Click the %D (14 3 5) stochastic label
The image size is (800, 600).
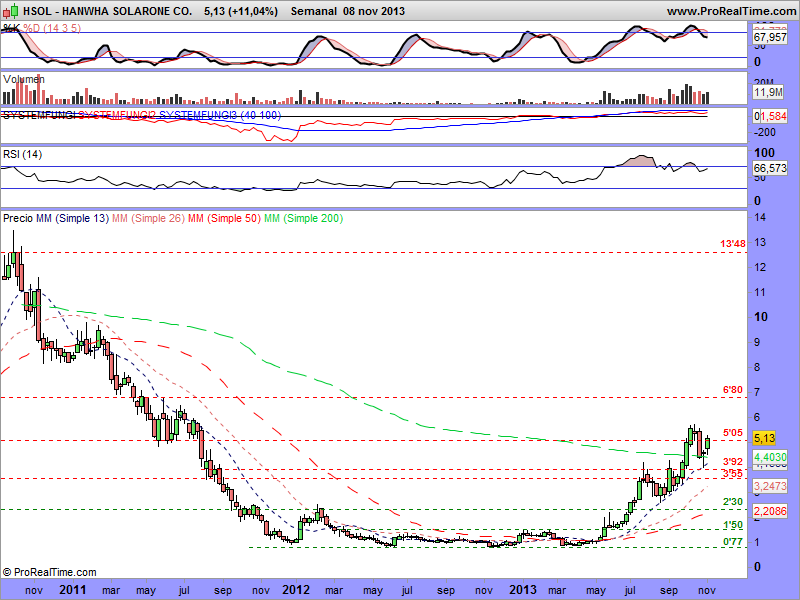point(52,28)
